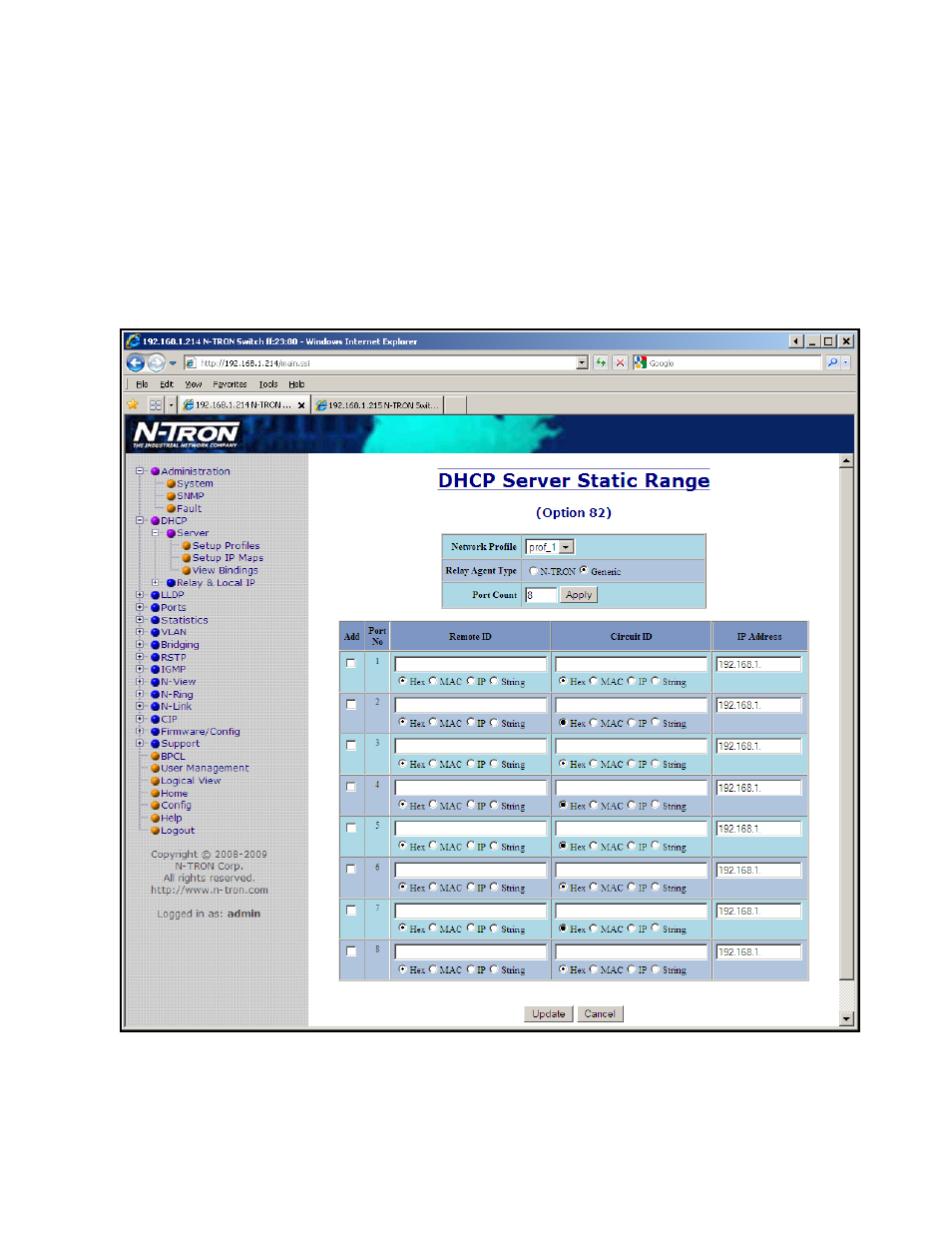Open the Tools menu
Screen dimensions: 952x1233
click(x=268, y=384)
